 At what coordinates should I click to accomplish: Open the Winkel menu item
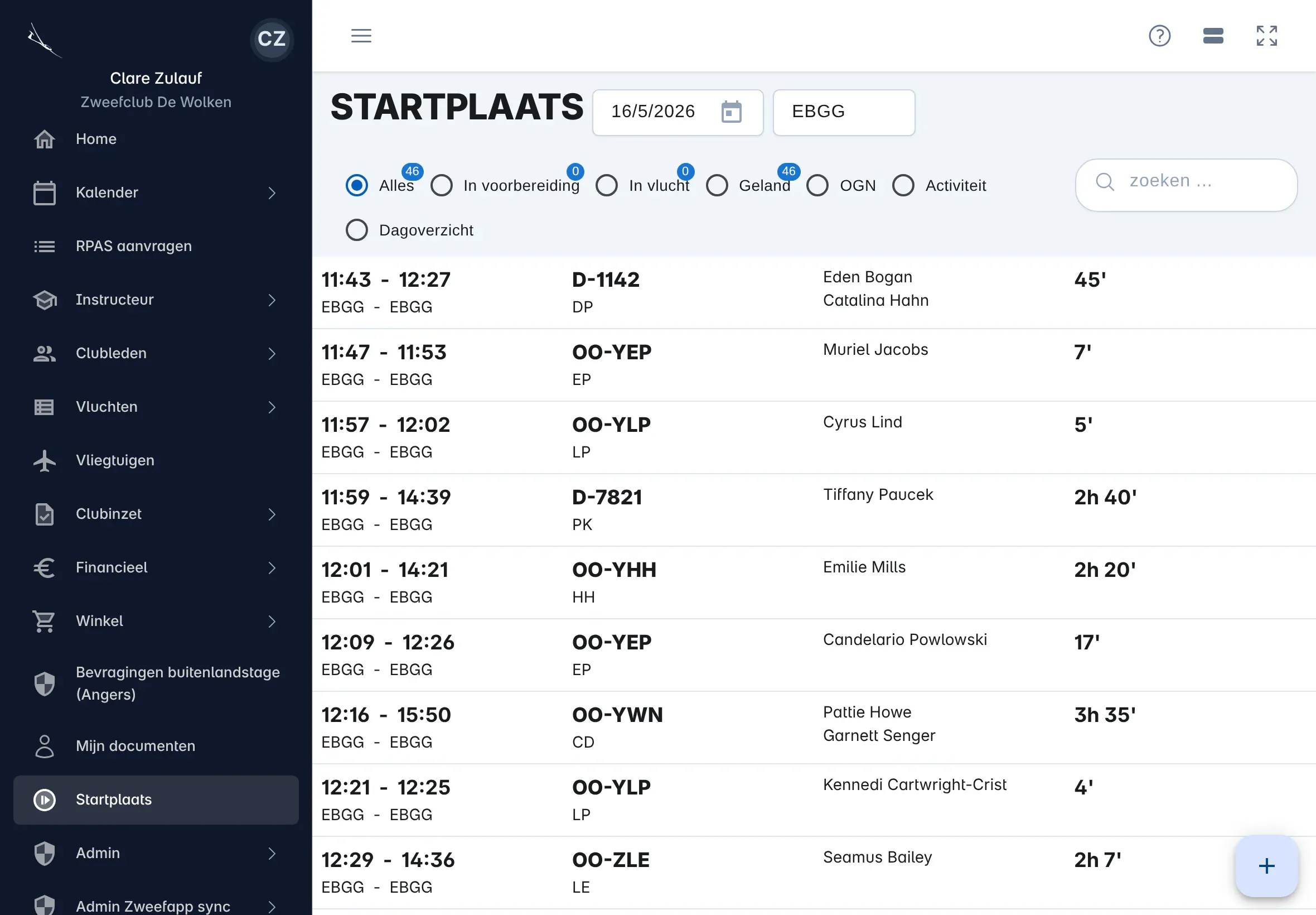[x=156, y=621]
